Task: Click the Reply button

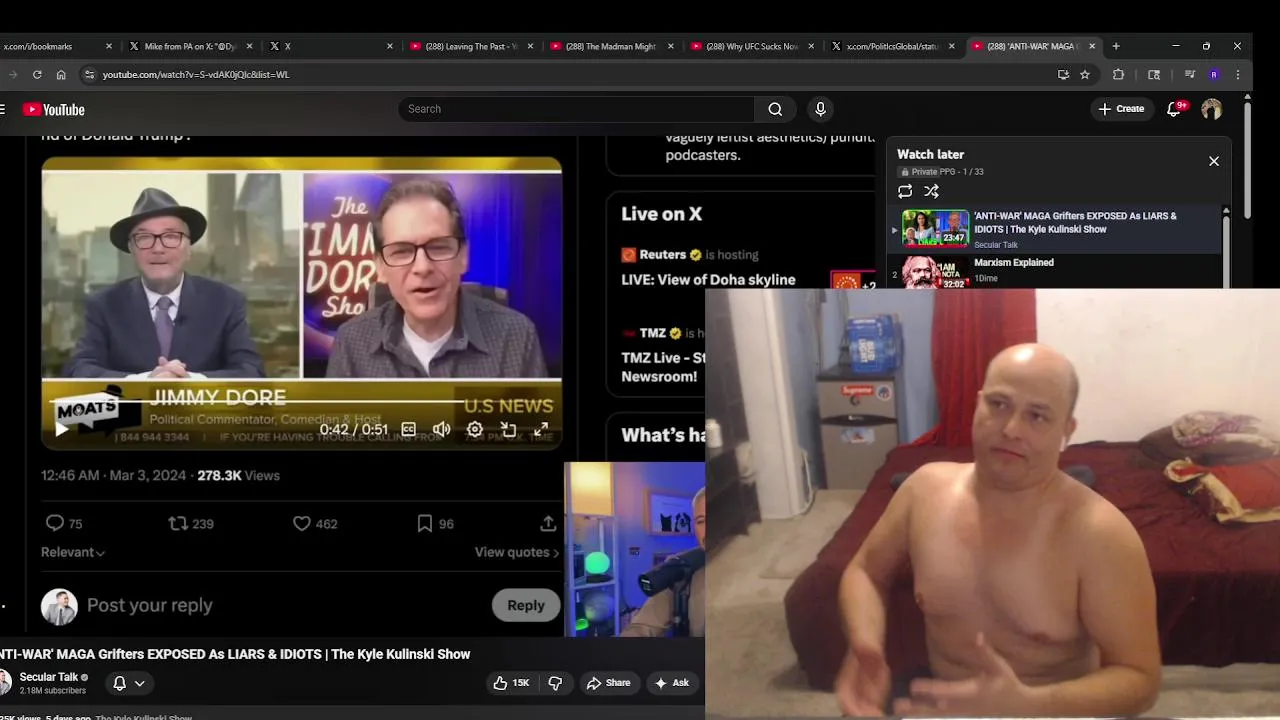Action: [525, 605]
